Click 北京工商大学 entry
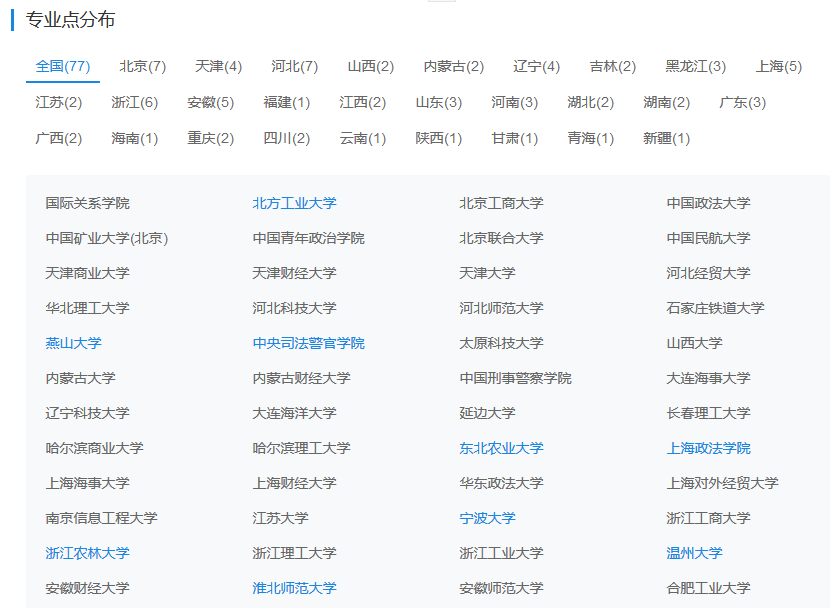The height and width of the screenshot is (608, 830). point(501,203)
